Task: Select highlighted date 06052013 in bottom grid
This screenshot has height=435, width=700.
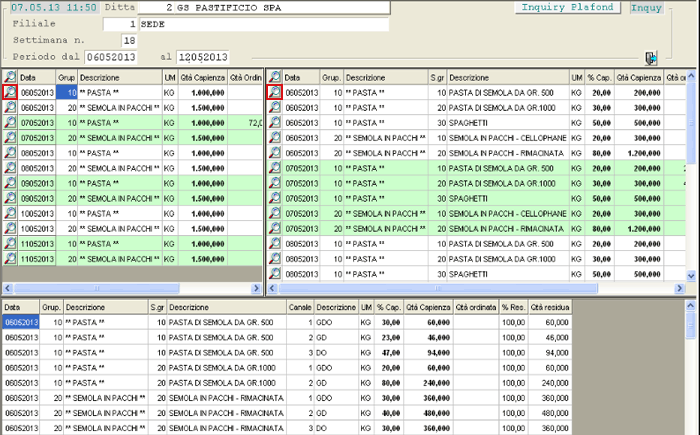Action: click(x=21, y=322)
